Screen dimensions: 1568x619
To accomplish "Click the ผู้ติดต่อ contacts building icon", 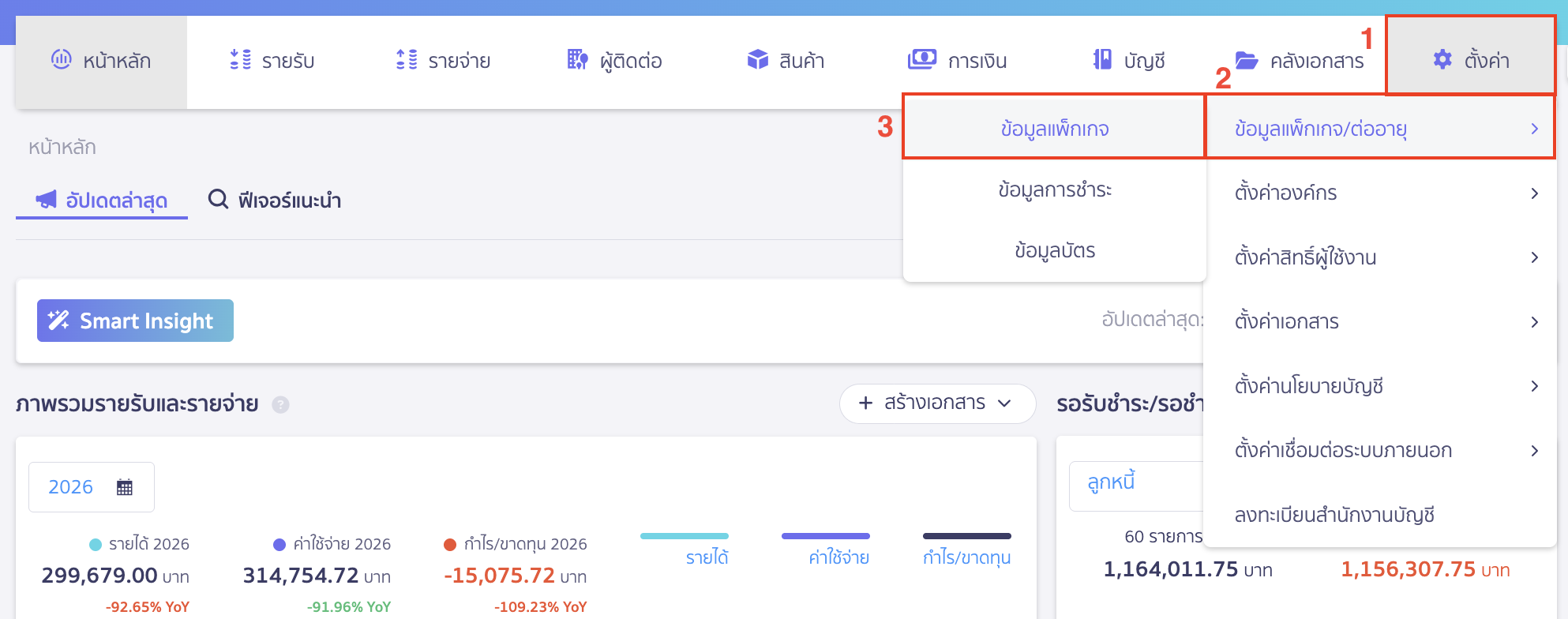I will click(577, 60).
